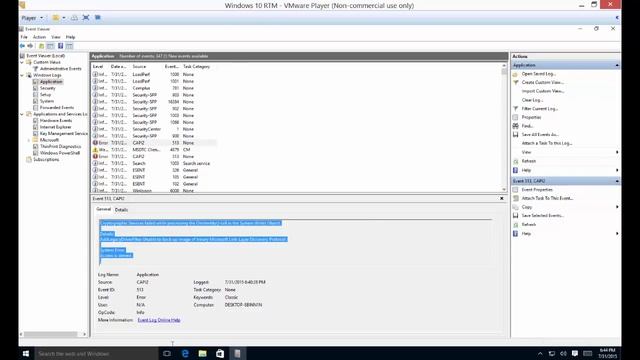Image resolution: width=640 pixels, height=360 pixels.
Task: Collapse Applications and Services Logs node
Action: click(22, 114)
